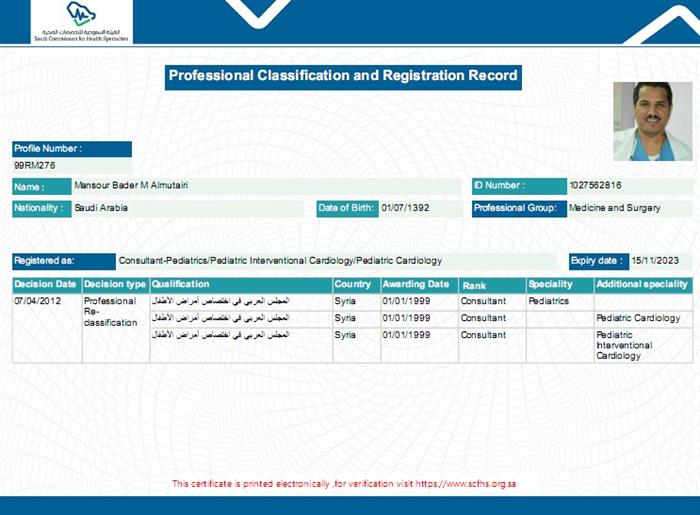Image resolution: width=700 pixels, height=515 pixels.
Task: Click the Additional speciality column header
Action: [x=641, y=285]
